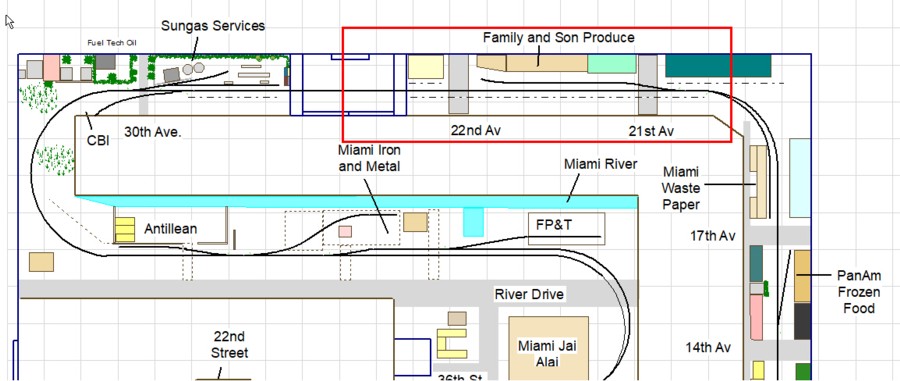Click the Family and Son Produce label
The height and width of the screenshot is (381, 900).
tap(558, 37)
